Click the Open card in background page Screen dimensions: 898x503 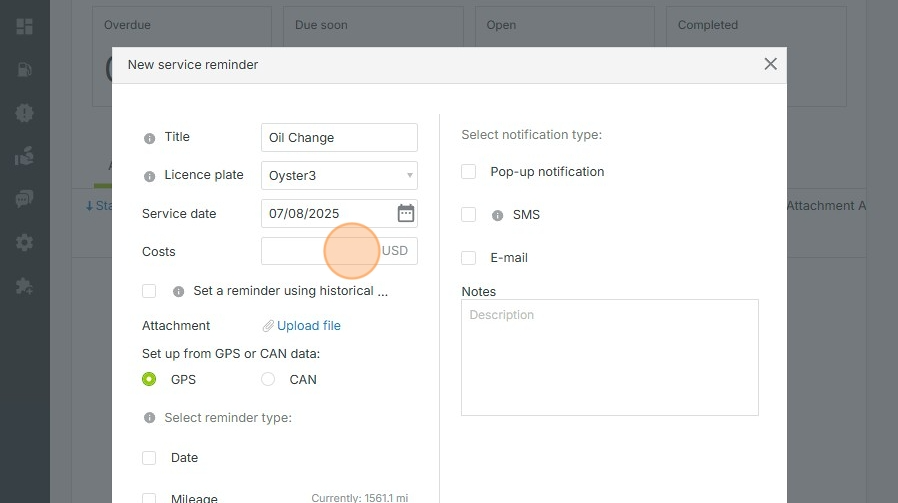pyautogui.click(x=565, y=26)
